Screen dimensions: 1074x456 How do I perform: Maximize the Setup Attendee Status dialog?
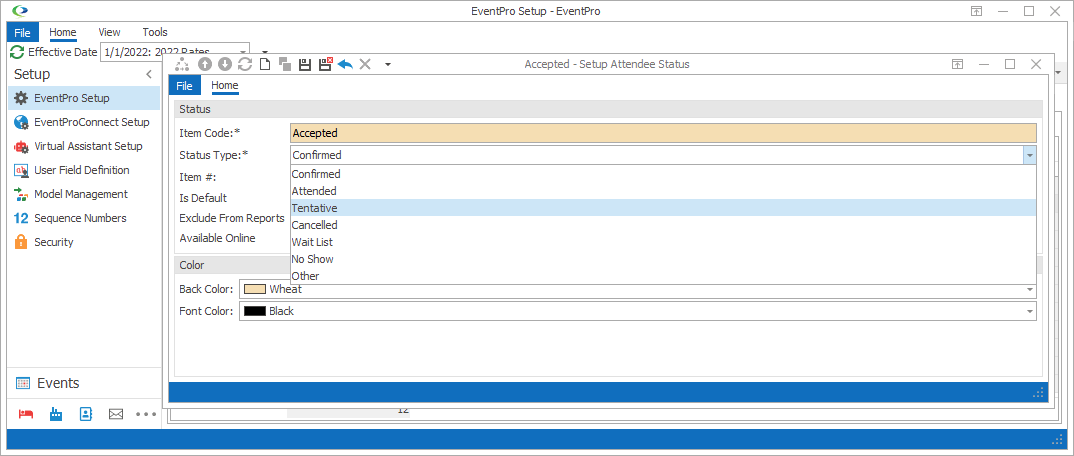1010,64
